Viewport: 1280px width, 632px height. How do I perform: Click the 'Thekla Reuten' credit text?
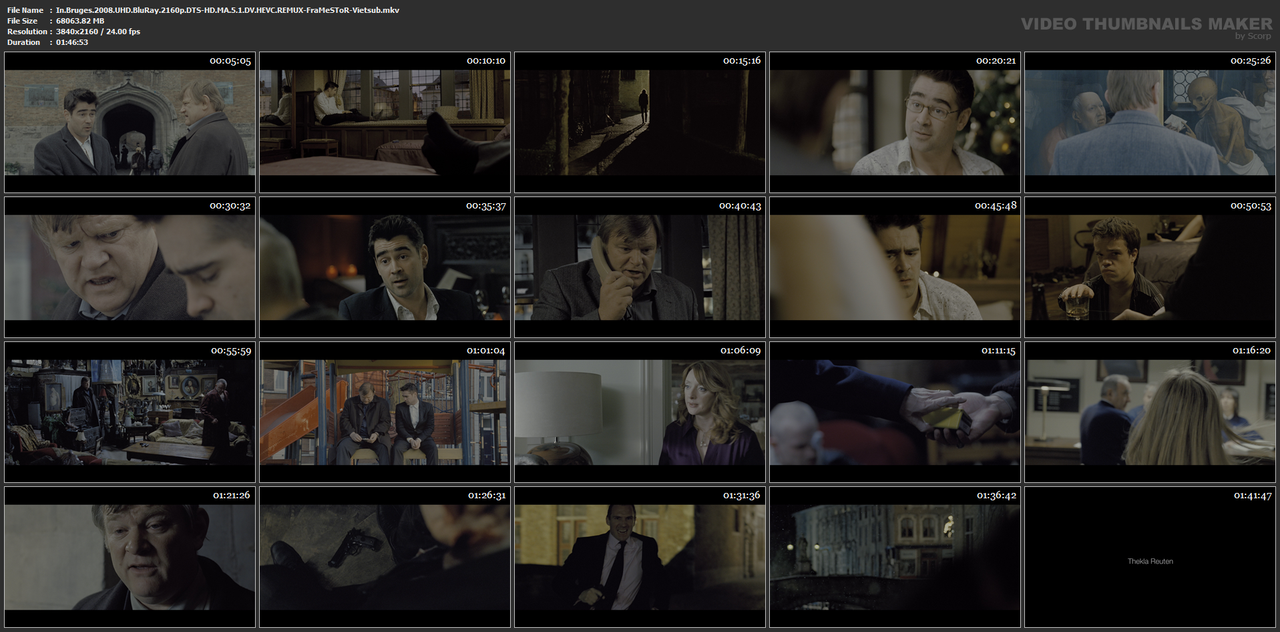pyautogui.click(x=1150, y=561)
